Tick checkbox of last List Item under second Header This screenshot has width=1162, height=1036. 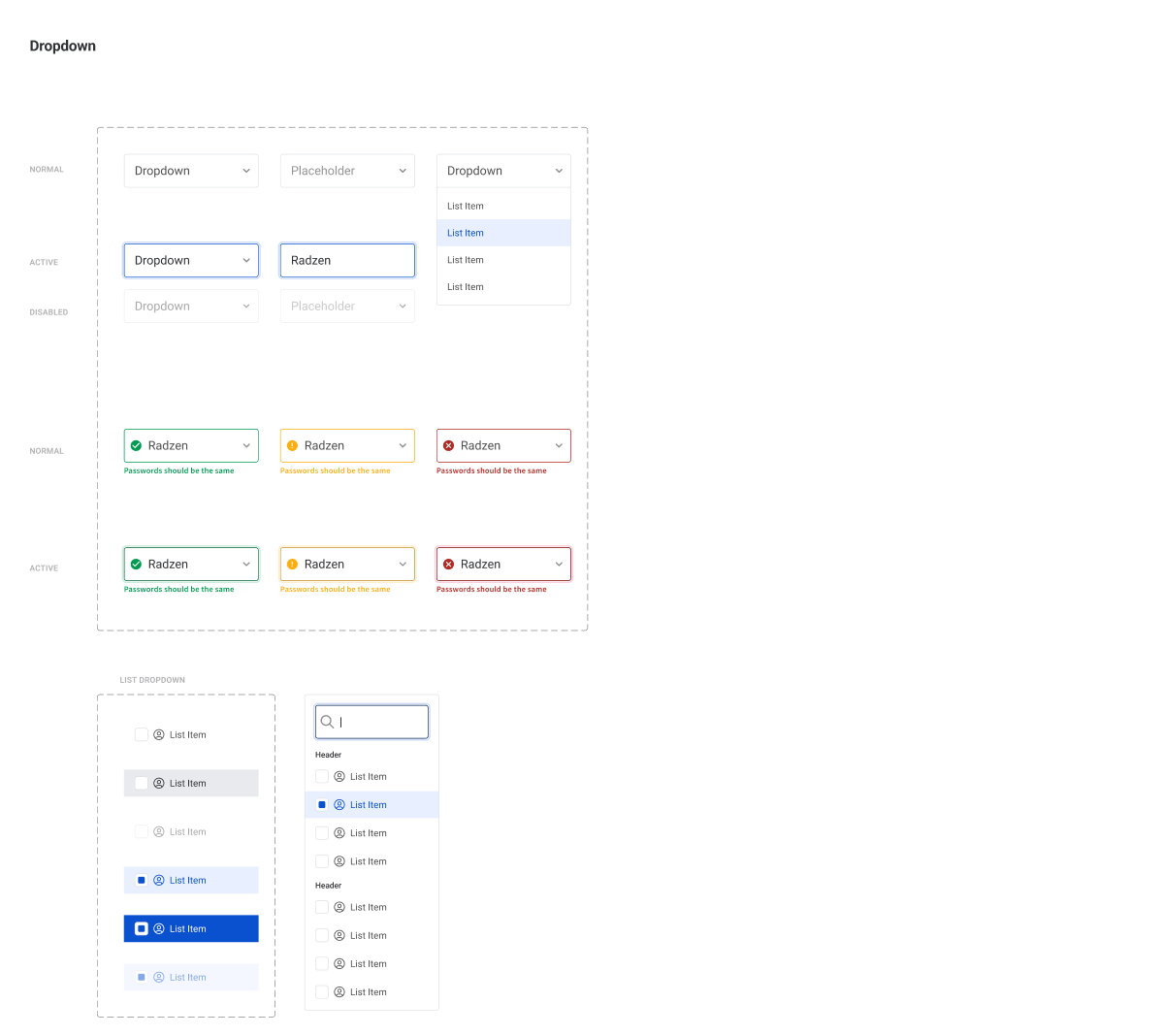(x=322, y=991)
